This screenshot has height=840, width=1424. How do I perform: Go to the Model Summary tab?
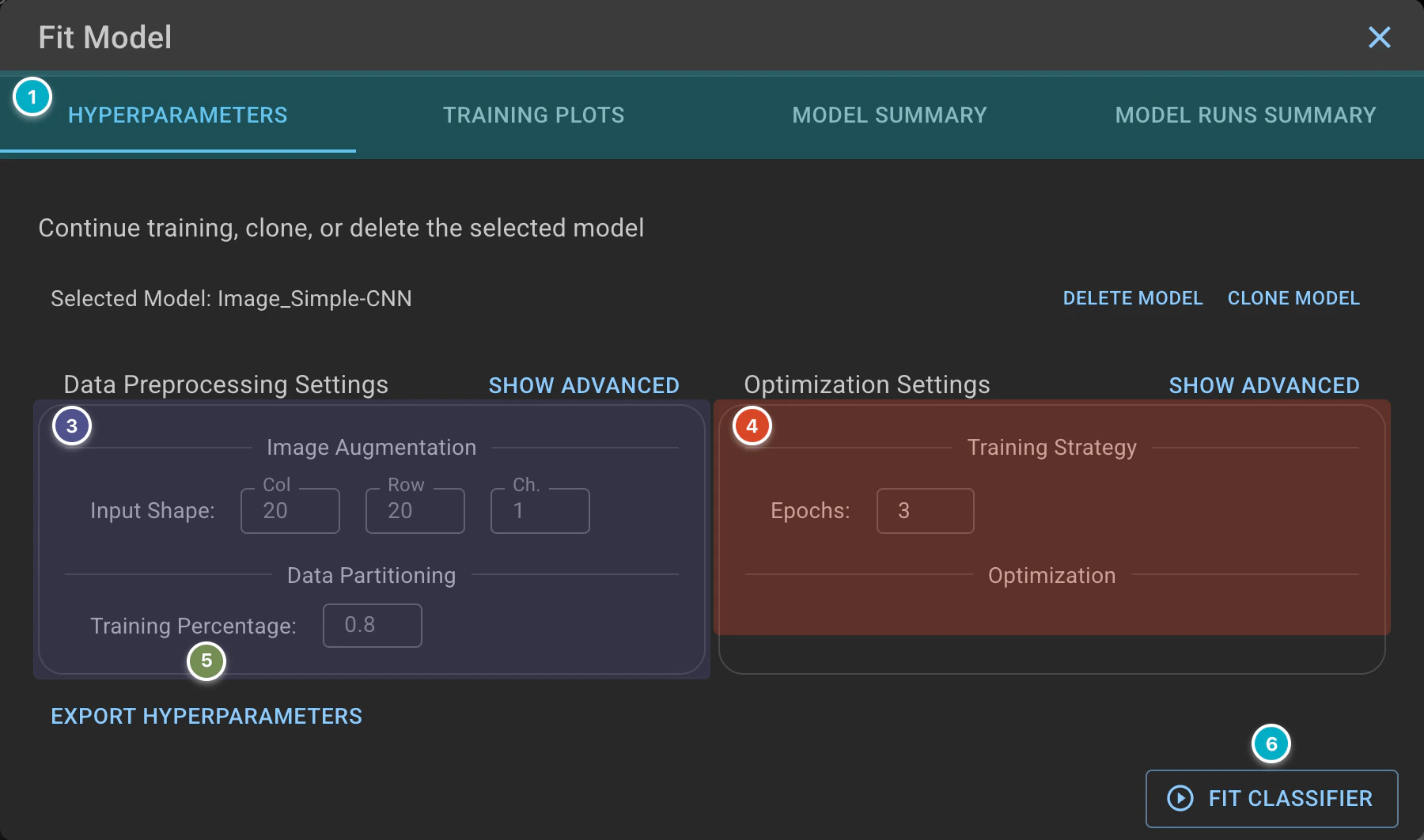pos(890,115)
